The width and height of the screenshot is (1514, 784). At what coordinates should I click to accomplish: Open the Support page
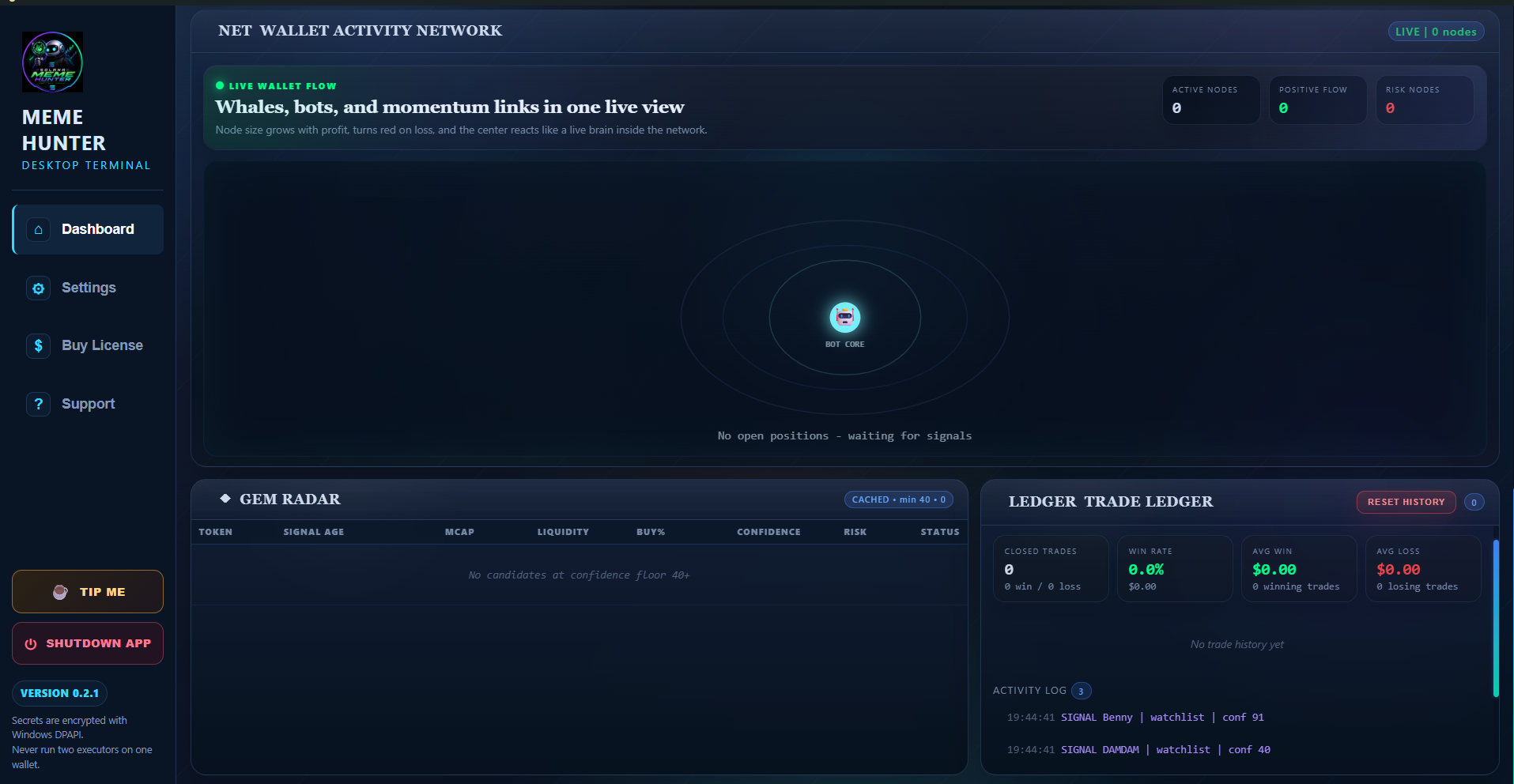click(x=88, y=404)
